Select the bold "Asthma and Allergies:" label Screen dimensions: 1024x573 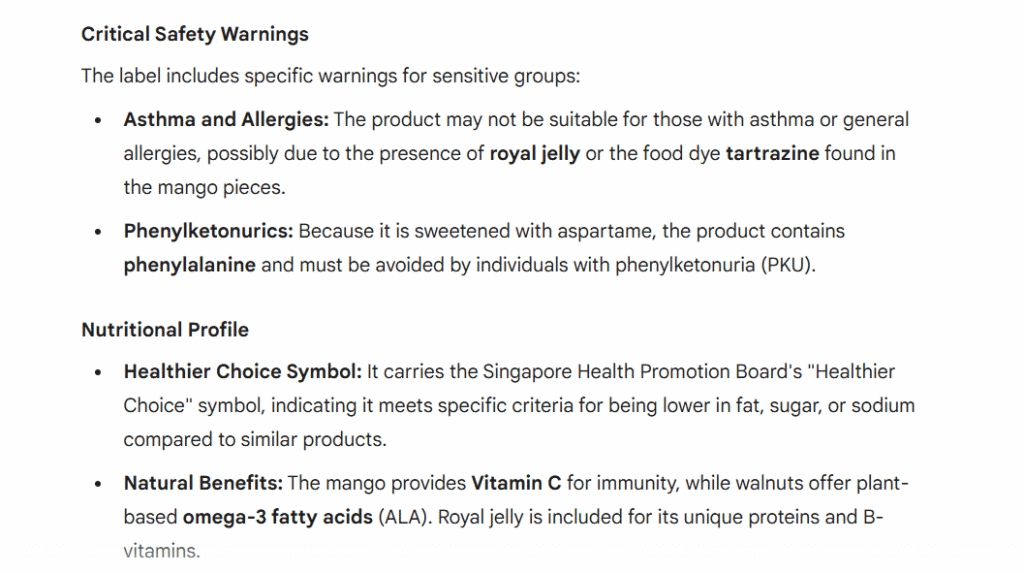point(226,120)
